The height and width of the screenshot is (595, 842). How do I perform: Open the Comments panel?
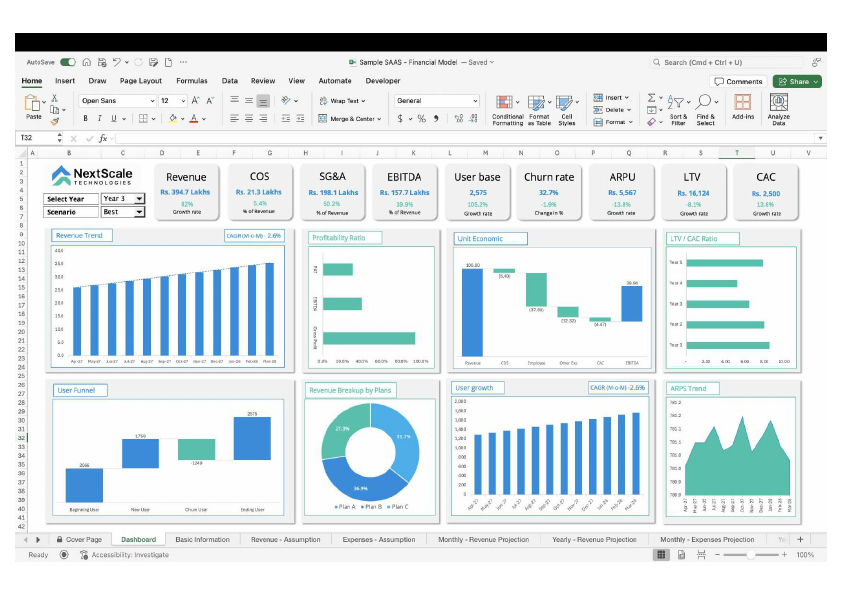click(738, 81)
